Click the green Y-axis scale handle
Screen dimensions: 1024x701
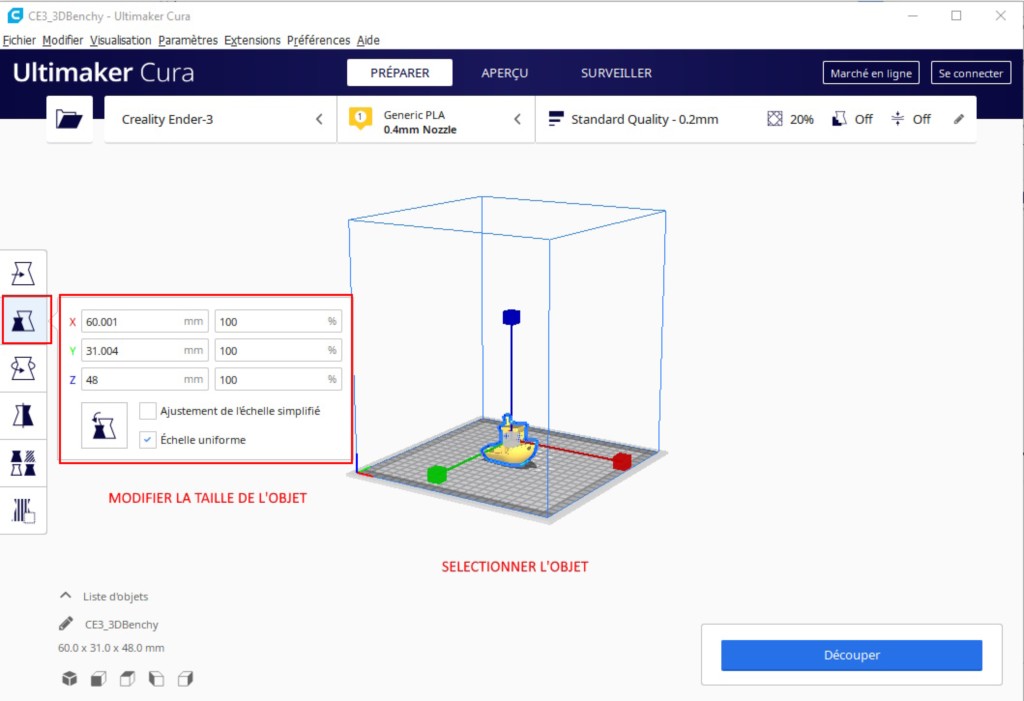click(436, 474)
